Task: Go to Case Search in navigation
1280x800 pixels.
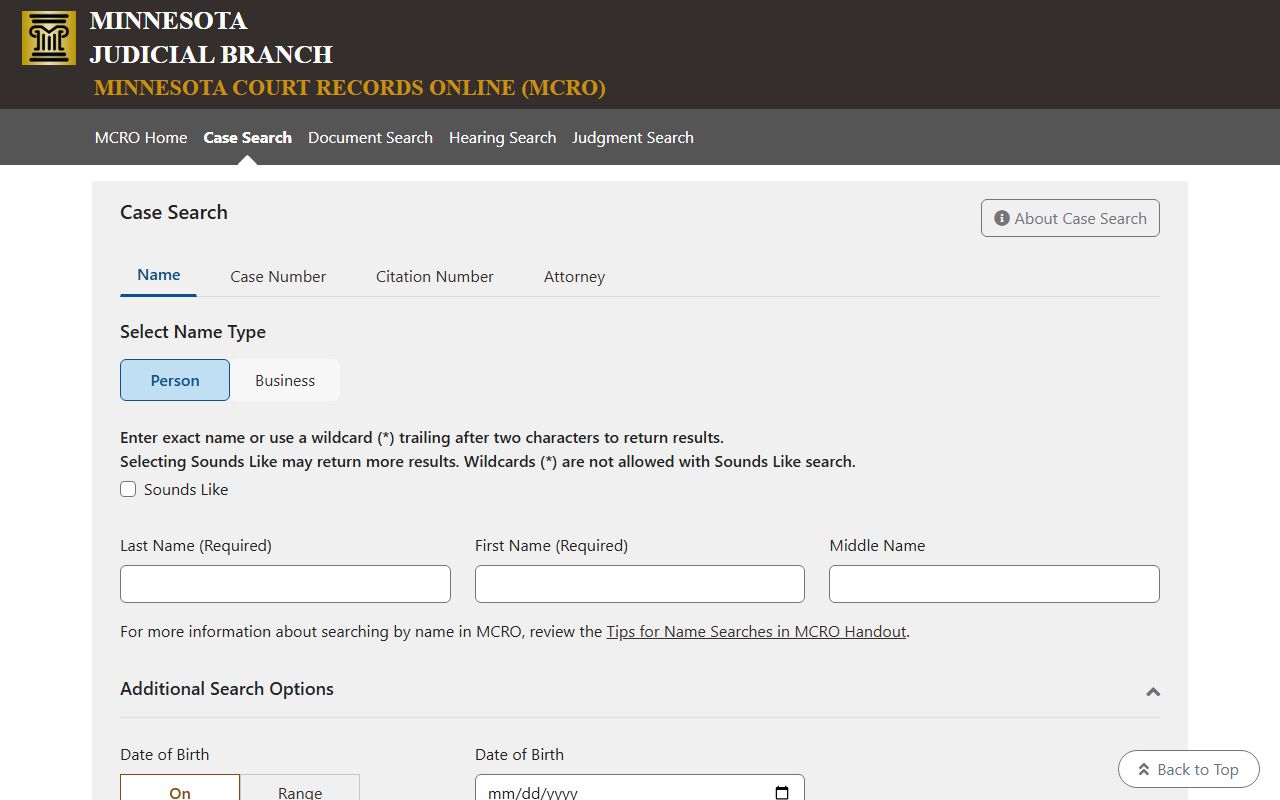Action: (248, 137)
